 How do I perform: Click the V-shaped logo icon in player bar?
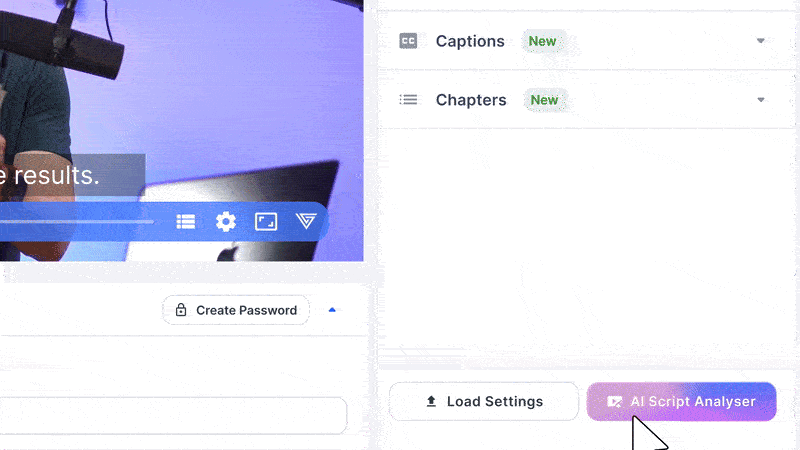[306, 221]
